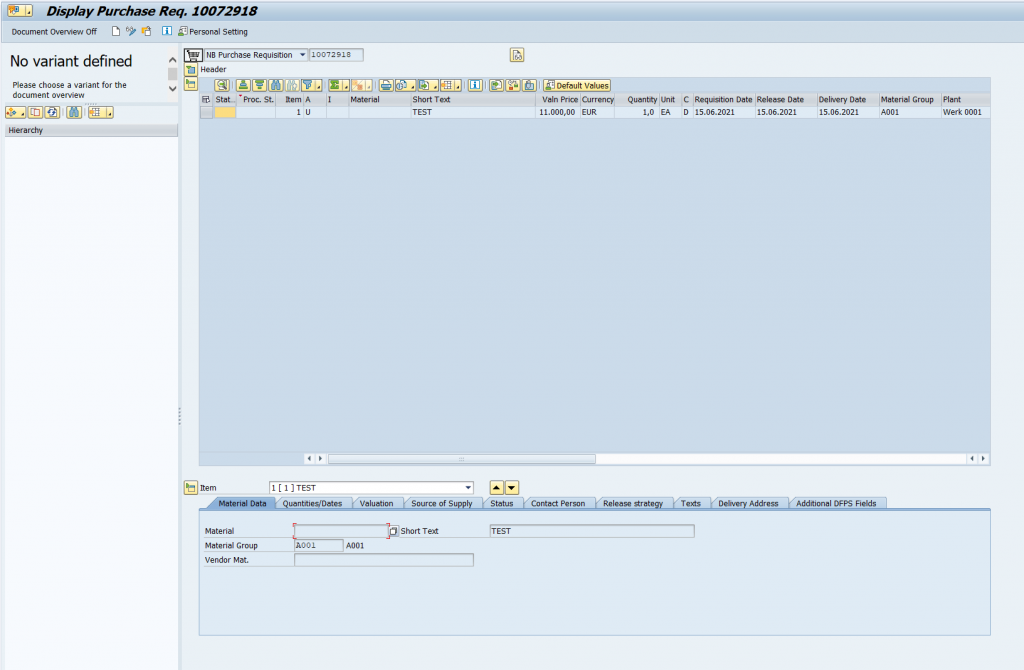Click the shopping cart document icon
1024x670 pixels.
193,55
